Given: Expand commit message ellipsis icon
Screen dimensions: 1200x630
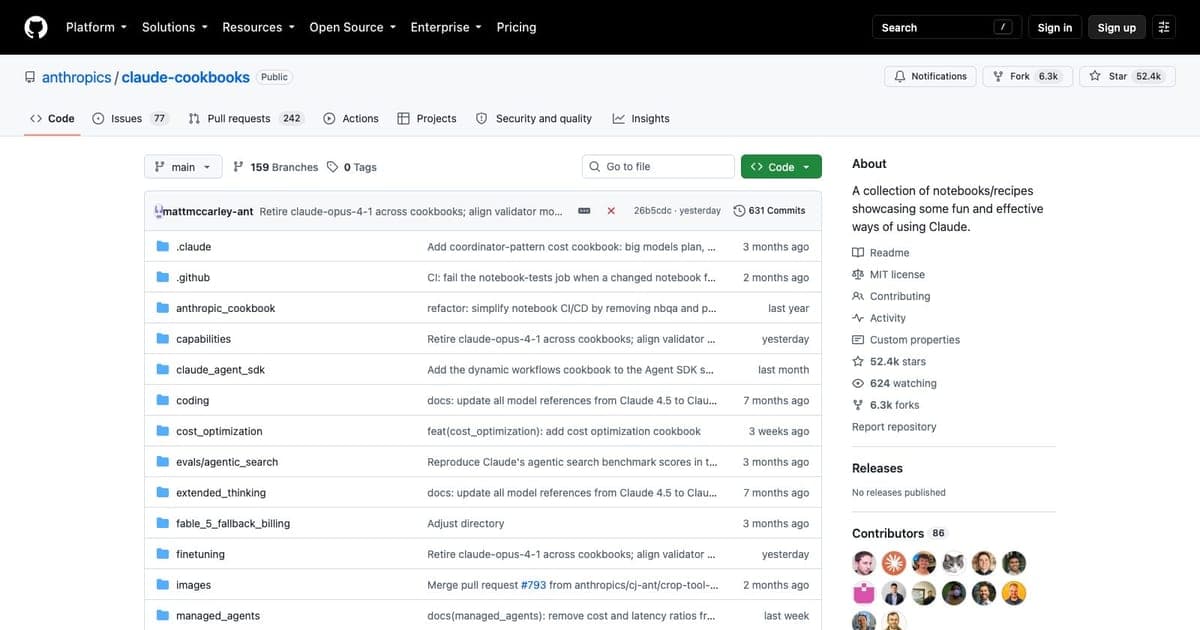Looking at the screenshot, I should (x=584, y=211).
